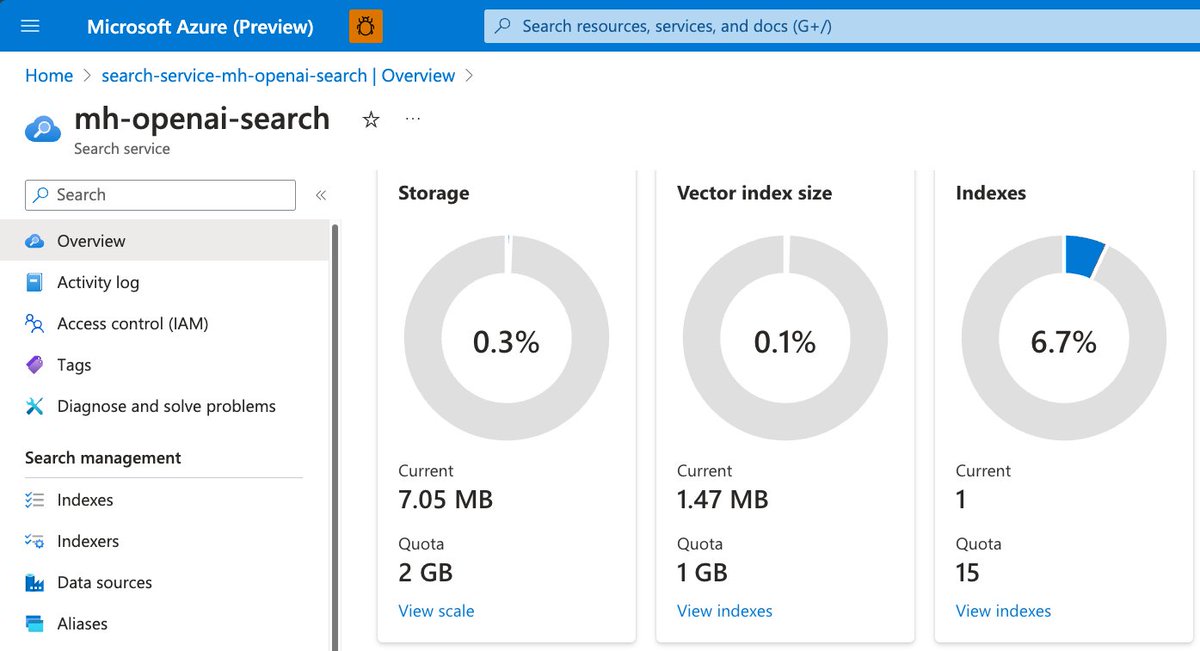This screenshot has width=1200, height=651.
Task: Click View scale link under Storage
Action: (436, 611)
